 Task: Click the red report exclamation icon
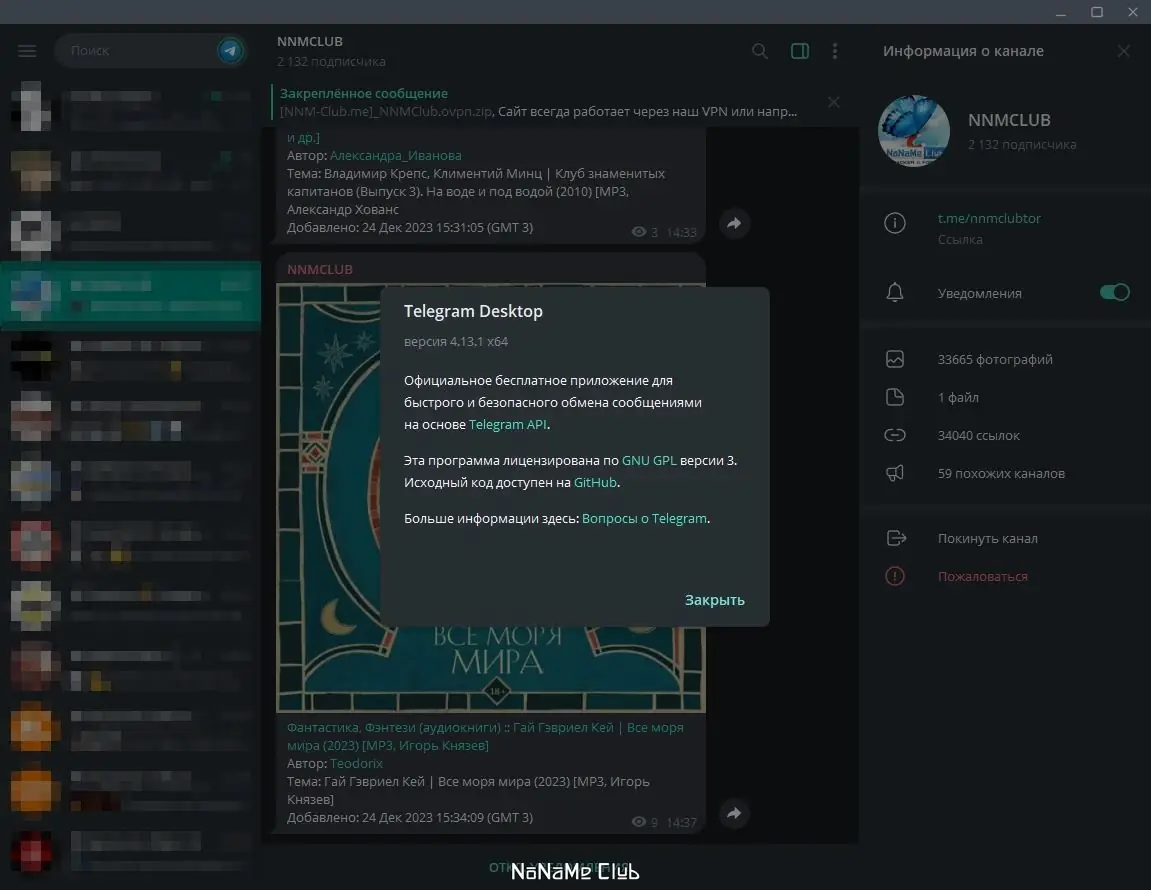[x=895, y=576]
